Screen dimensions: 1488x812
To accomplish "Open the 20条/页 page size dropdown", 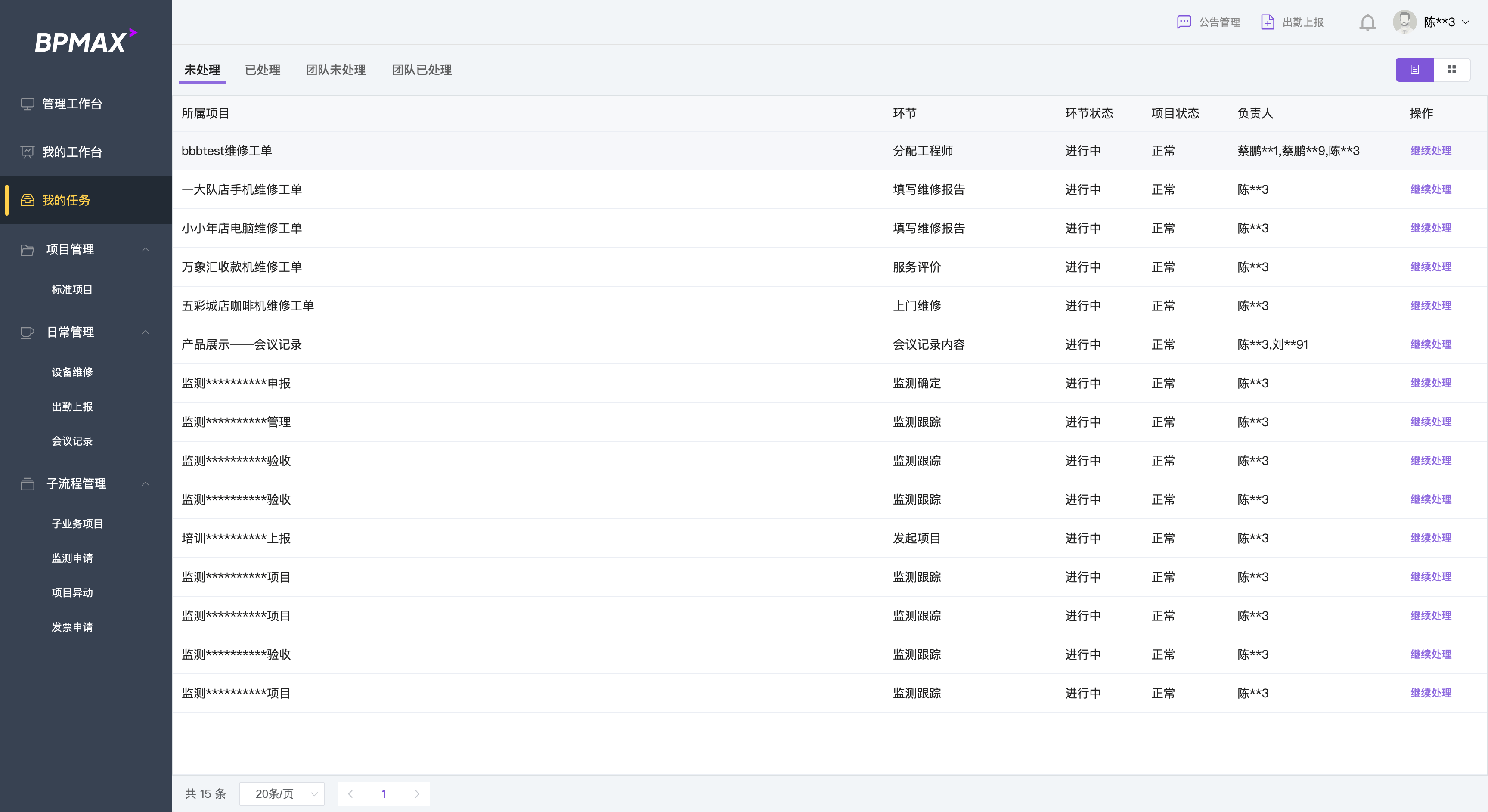I will click(282, 793).
